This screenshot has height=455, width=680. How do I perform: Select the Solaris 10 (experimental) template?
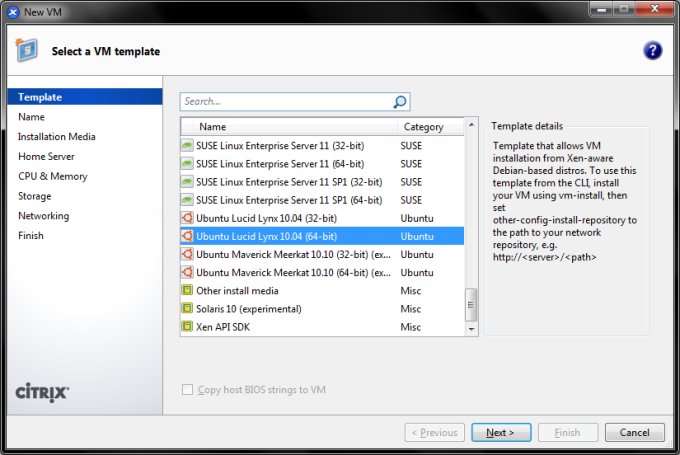click(x=322, y=308)
